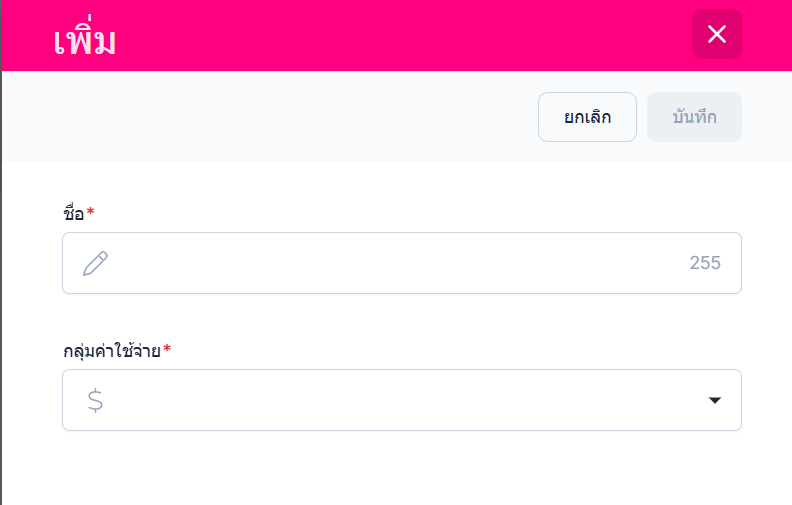
Task: Focus the ชื่อ text input field
Action: (400, 263)
